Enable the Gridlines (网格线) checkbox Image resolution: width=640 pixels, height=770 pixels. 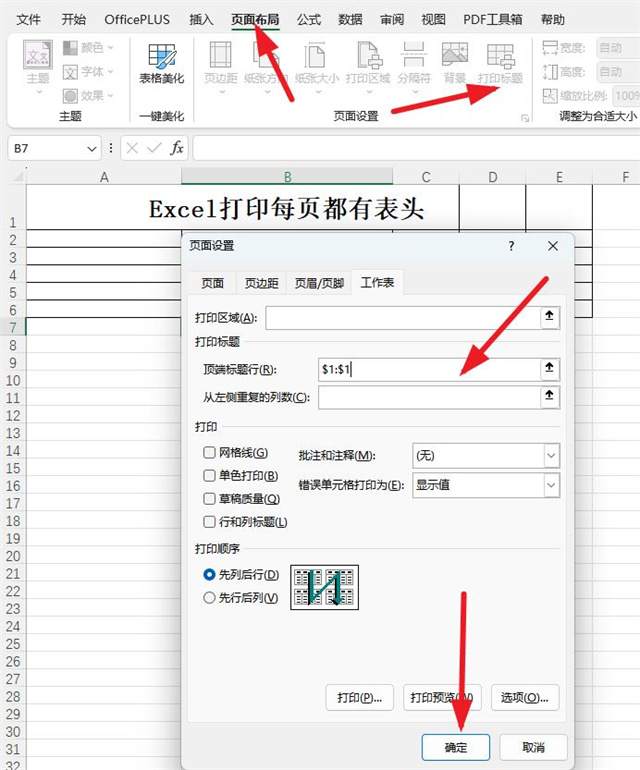[x=209, y=452]
